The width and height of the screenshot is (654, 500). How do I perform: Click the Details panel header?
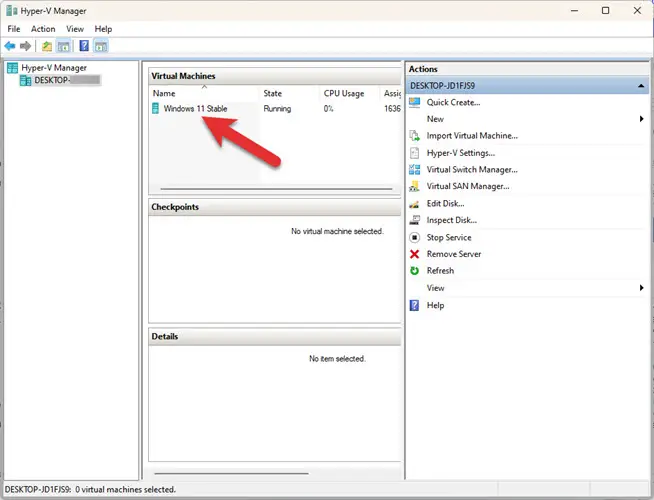click(x=274, y=337)
